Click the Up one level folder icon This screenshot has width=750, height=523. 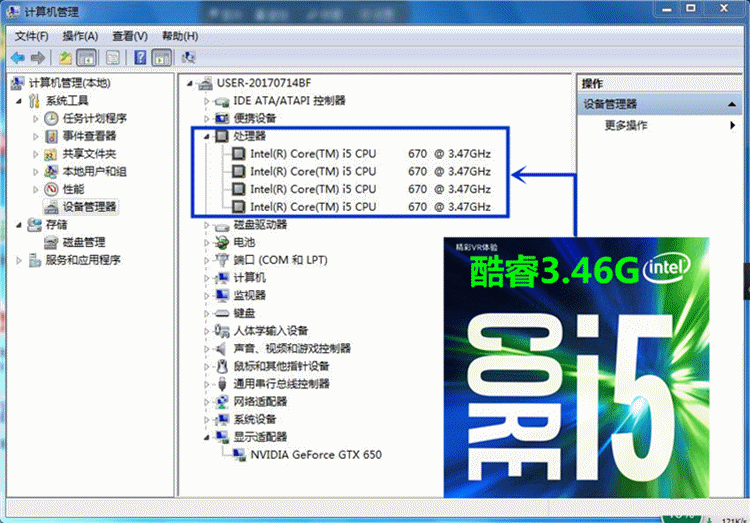point(65,58)
